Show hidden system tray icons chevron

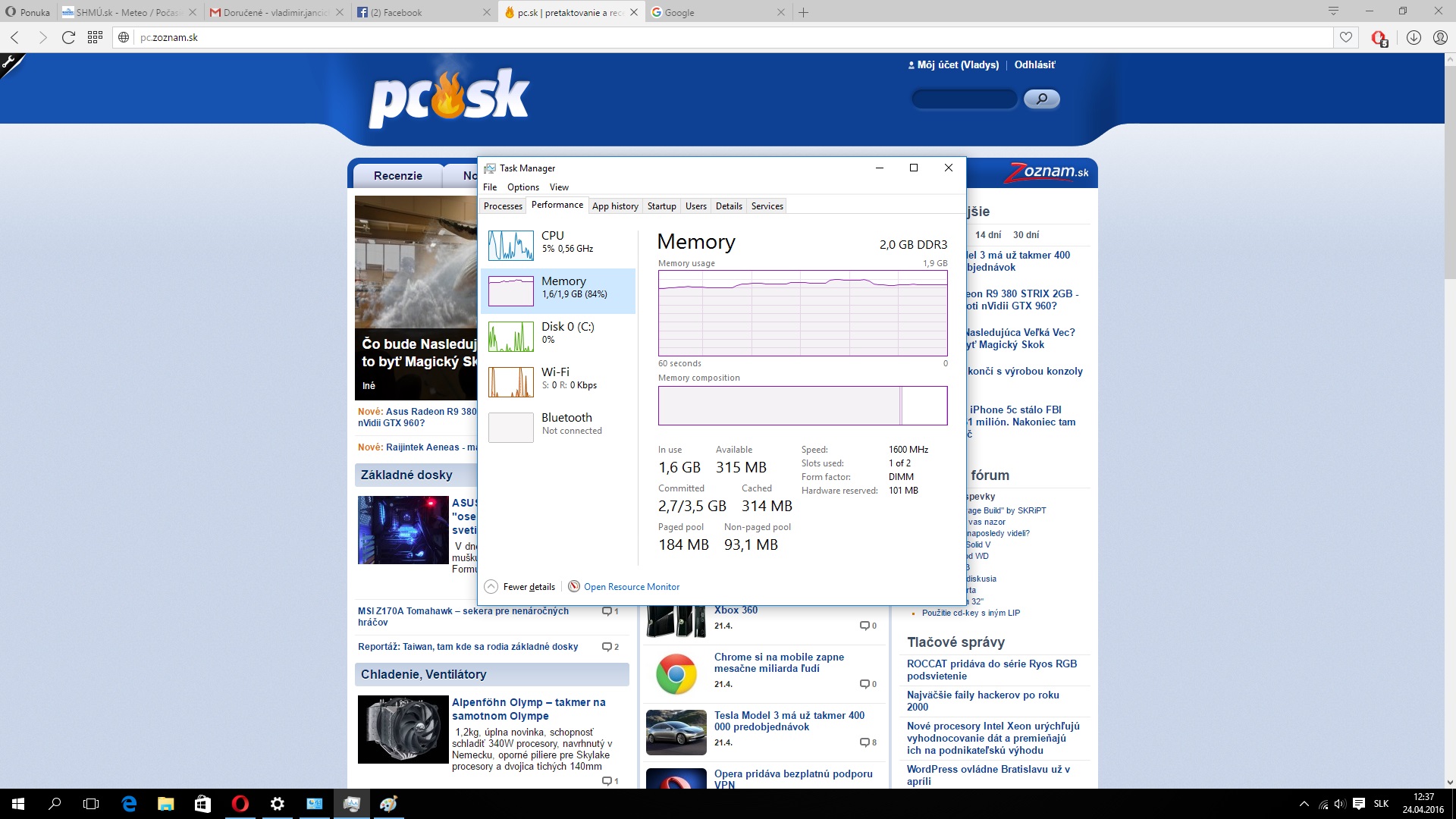point(1304,804)
